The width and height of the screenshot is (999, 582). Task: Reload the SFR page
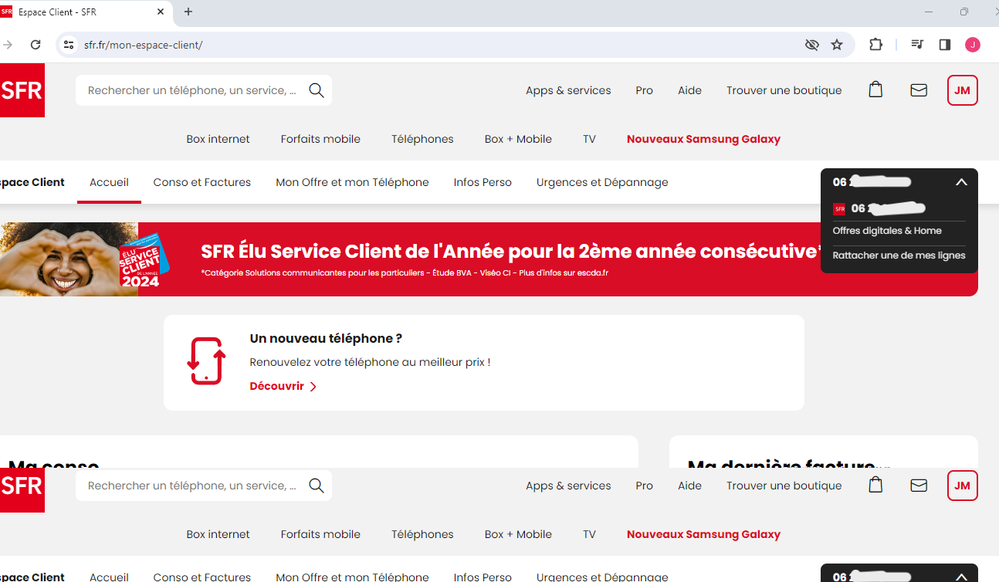coord(36,45)
